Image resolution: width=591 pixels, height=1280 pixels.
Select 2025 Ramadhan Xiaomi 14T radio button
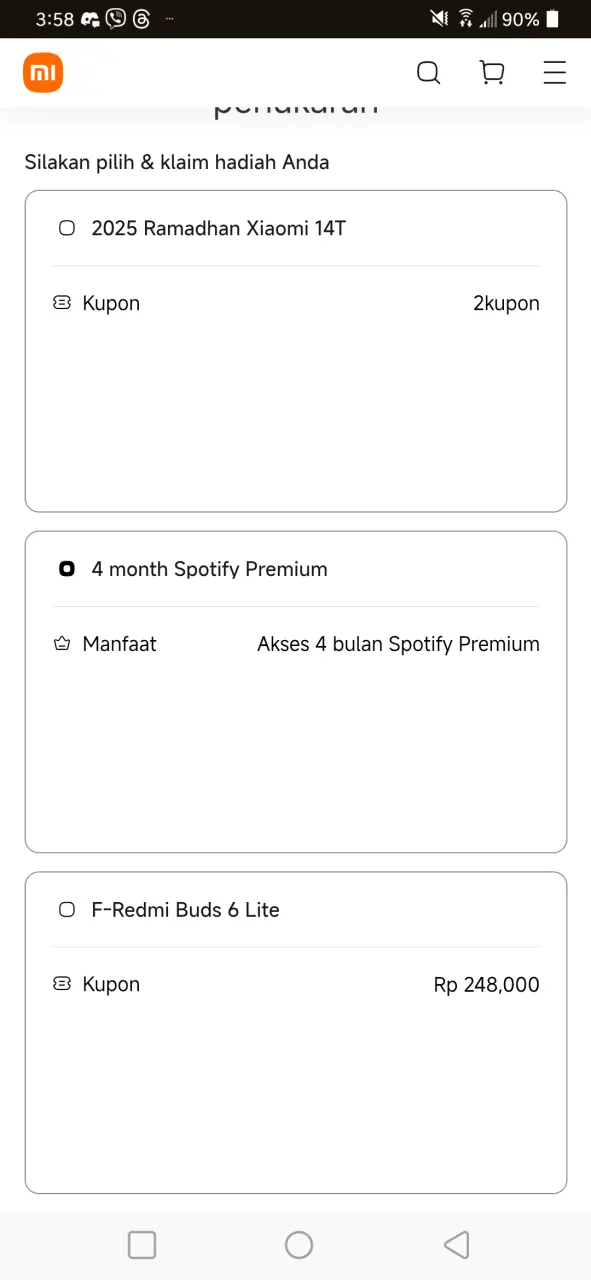(67, 228)
